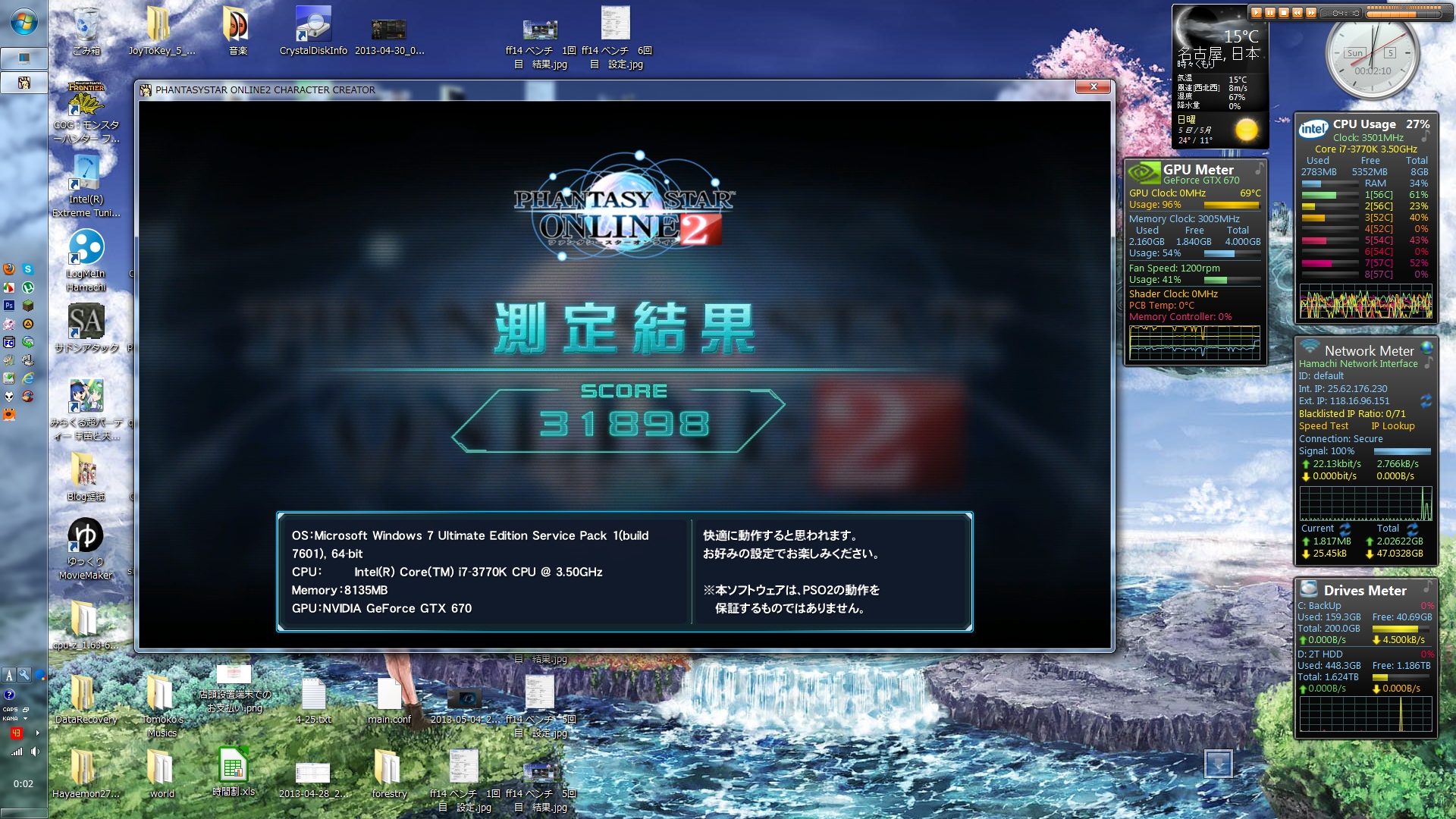This screenshot has height=819, width=1456.
Task: Open Skype from the quick launch icons
Action: (28, 269)
